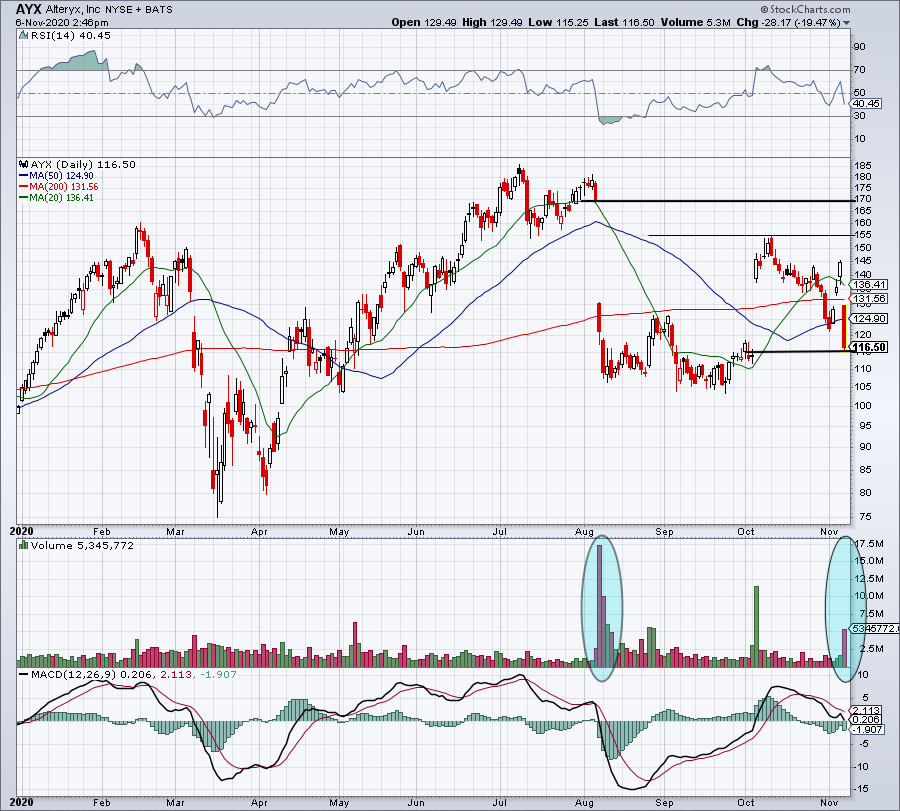Click the bar-chart icon beside the Volume label

coord(24,545)
